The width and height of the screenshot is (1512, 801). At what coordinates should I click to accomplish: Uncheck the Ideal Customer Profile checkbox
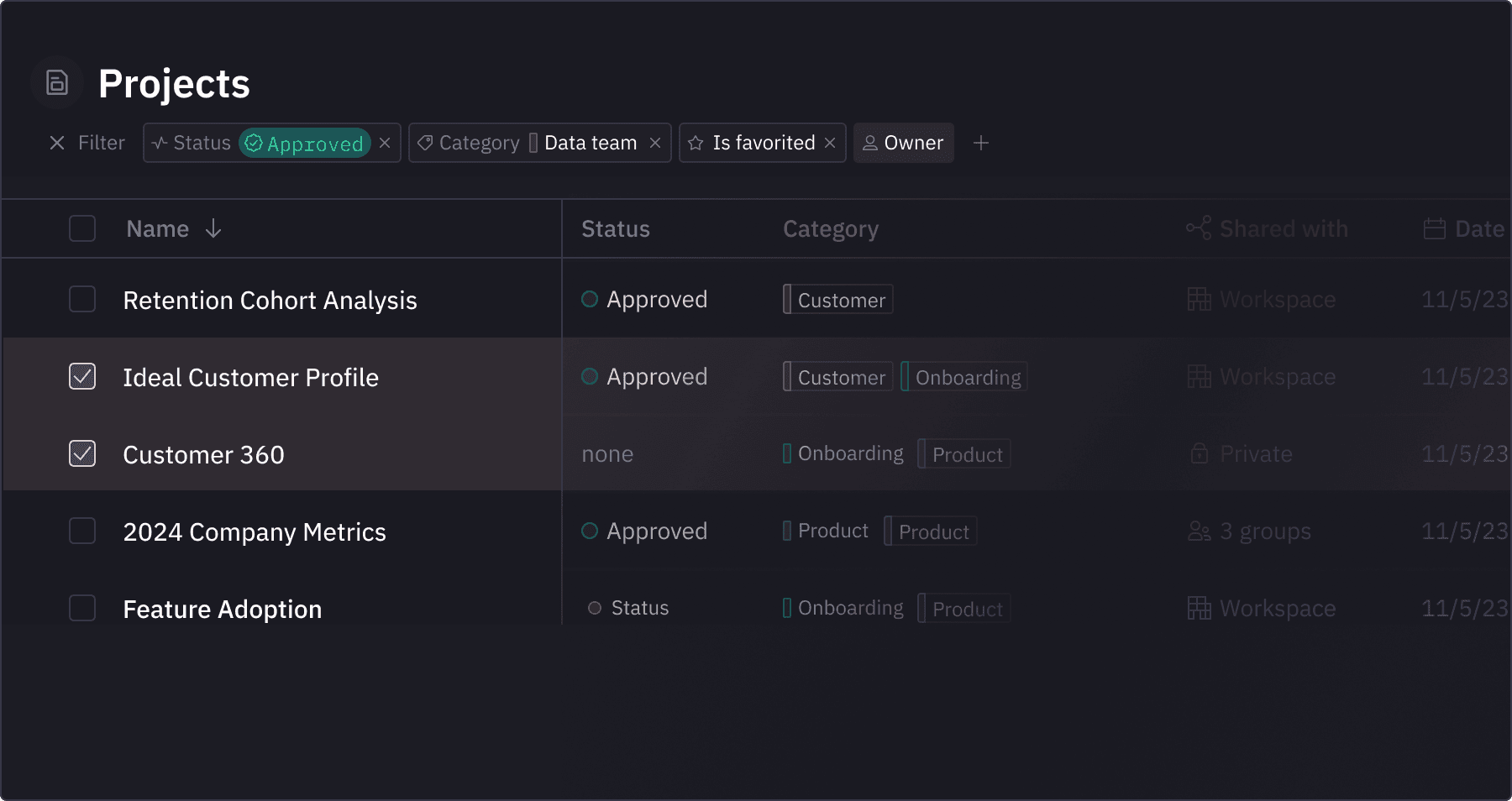coord(82,376)
